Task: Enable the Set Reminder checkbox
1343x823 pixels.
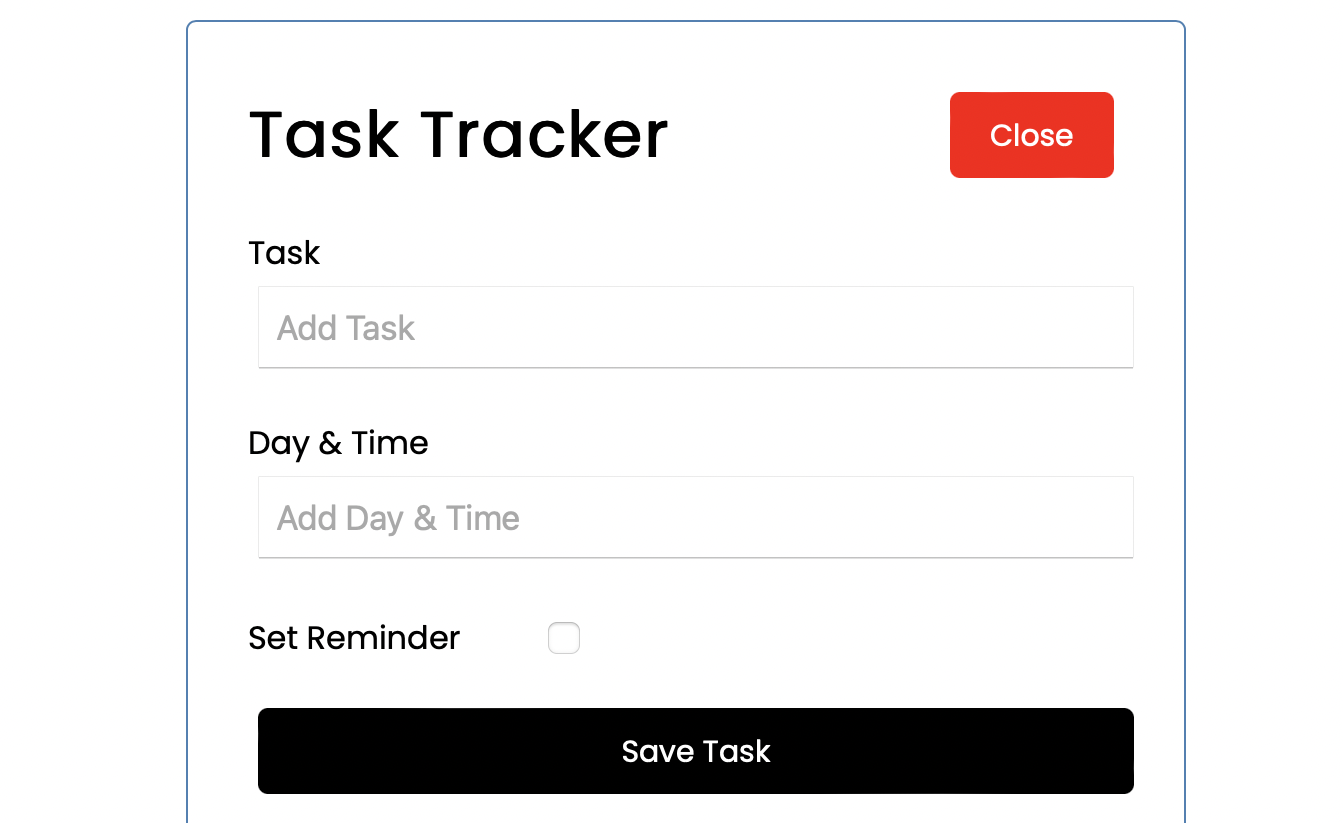Action: tap(564, 638)
